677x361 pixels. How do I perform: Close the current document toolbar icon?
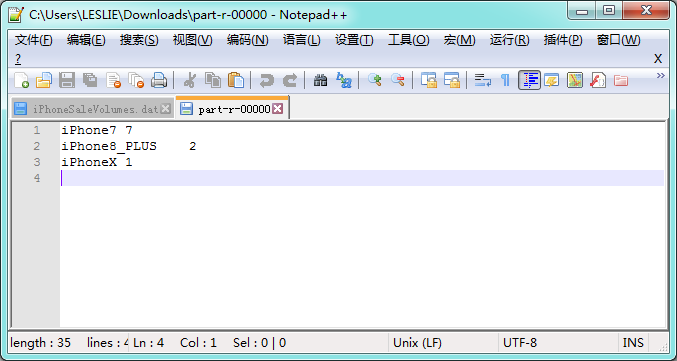tap(113, 81)
